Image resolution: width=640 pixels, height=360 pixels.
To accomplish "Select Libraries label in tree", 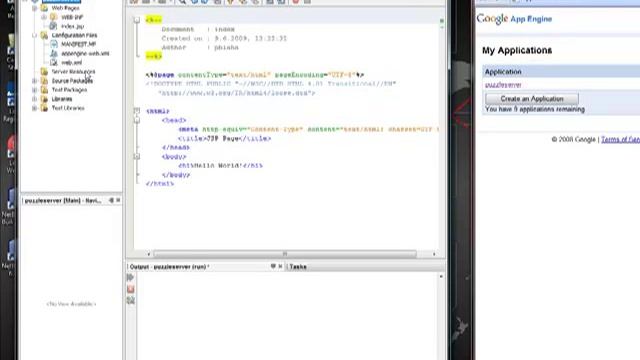I will point(62,99).
